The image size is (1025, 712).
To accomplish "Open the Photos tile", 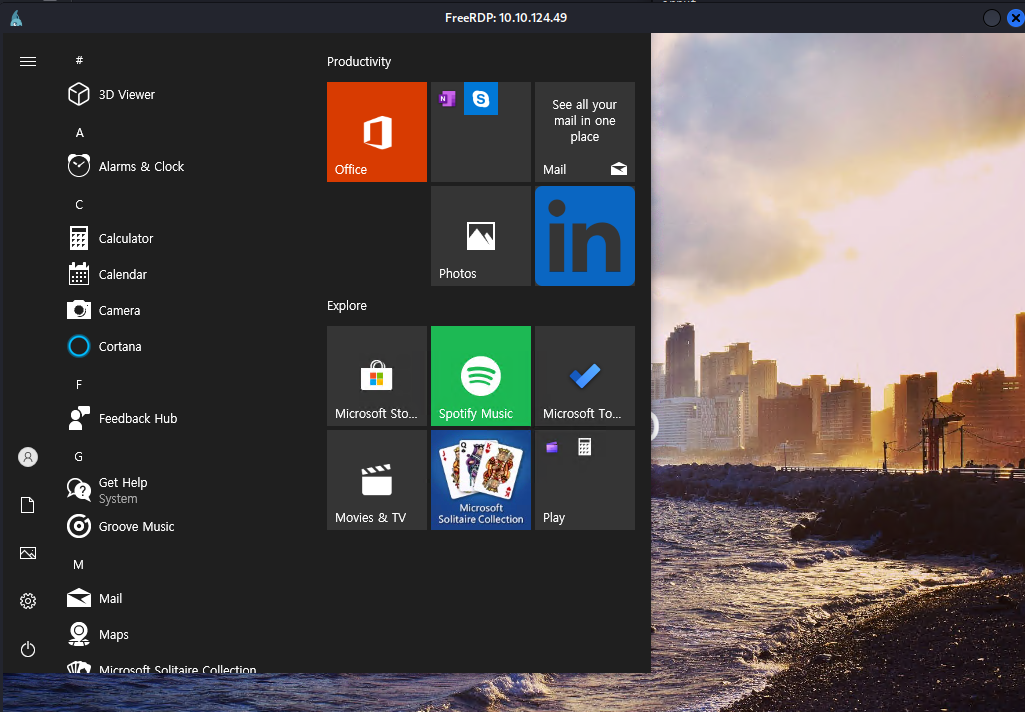I will (481, 236).
